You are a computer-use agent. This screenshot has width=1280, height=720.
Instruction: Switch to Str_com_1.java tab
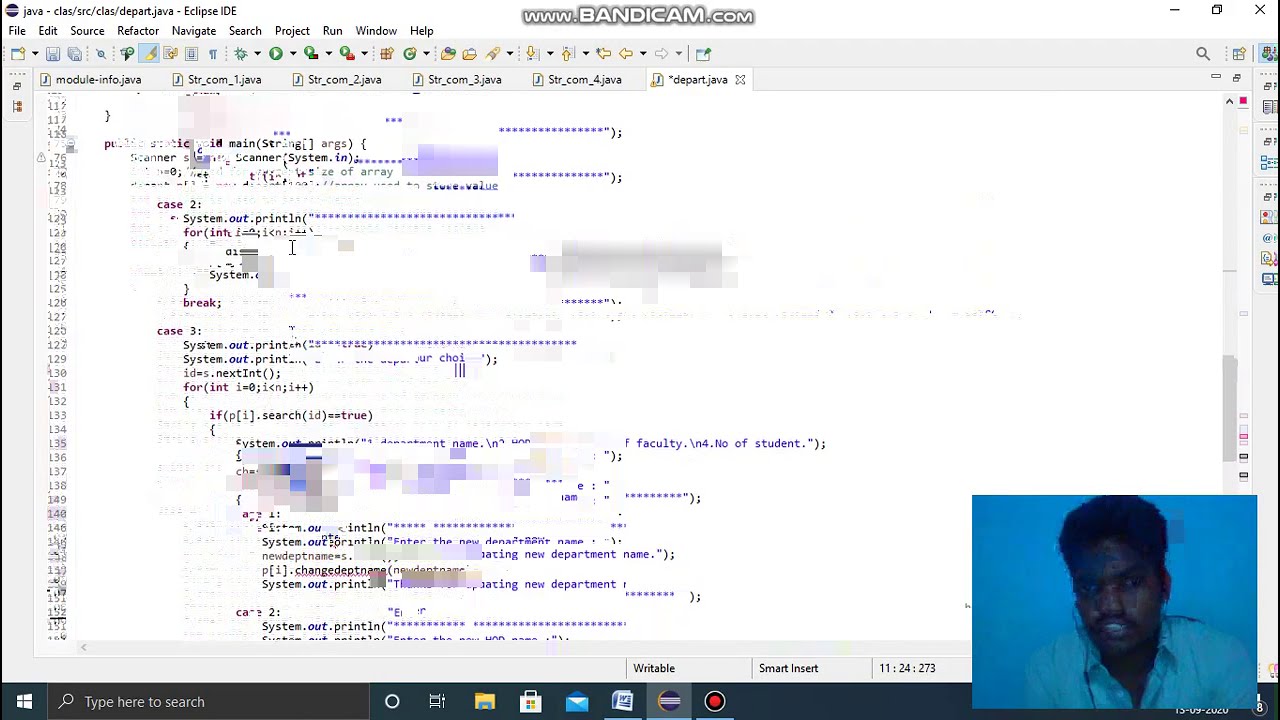click(x=216, y=79)
